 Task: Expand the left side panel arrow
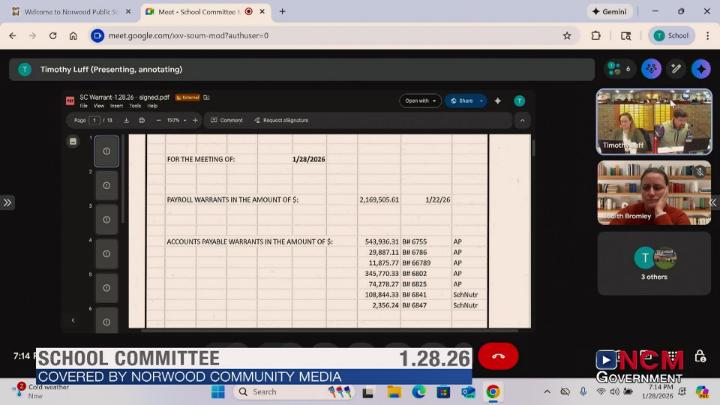(7, 202)
